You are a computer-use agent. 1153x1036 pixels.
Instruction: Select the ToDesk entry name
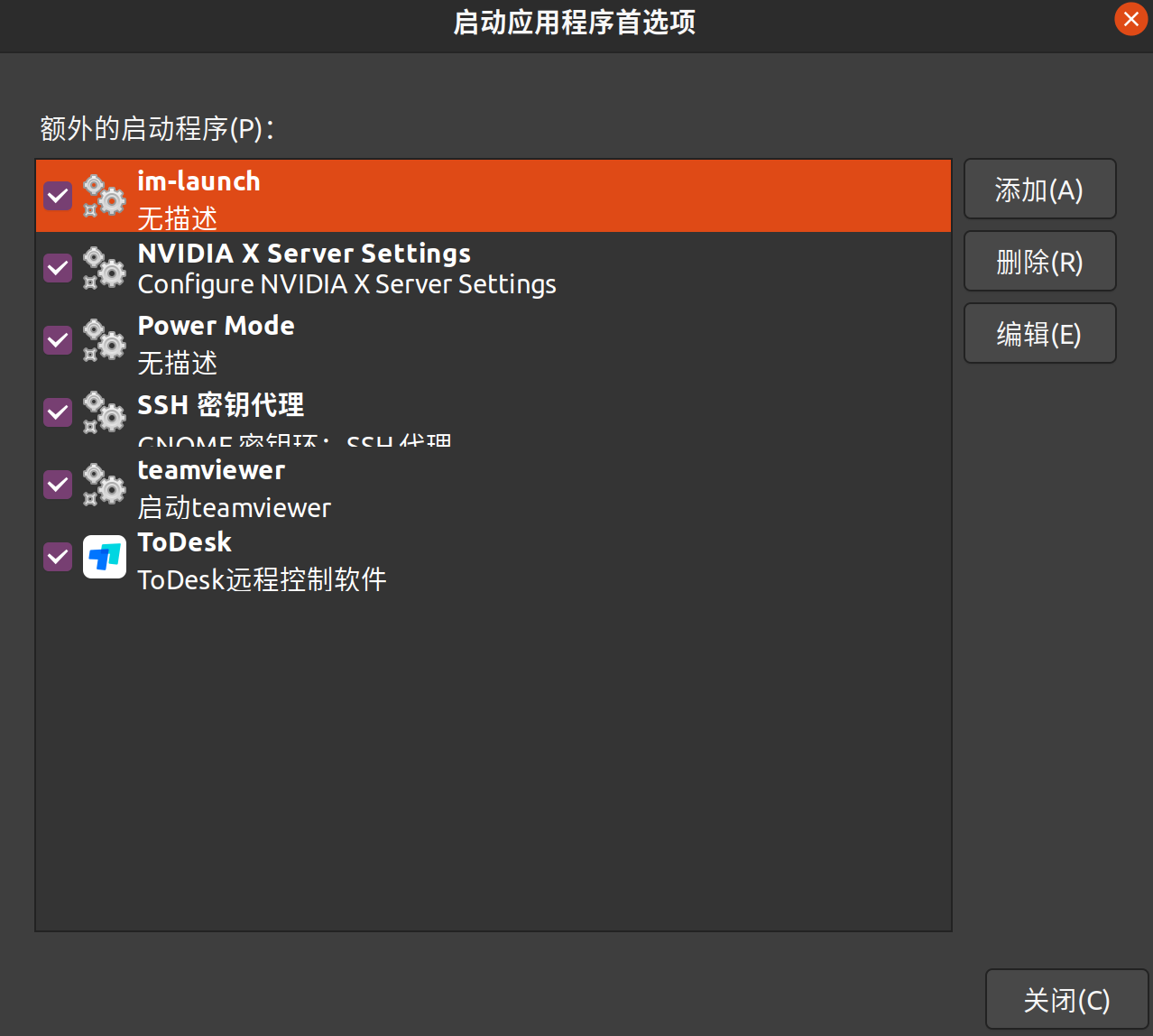[x=184, y=542]
